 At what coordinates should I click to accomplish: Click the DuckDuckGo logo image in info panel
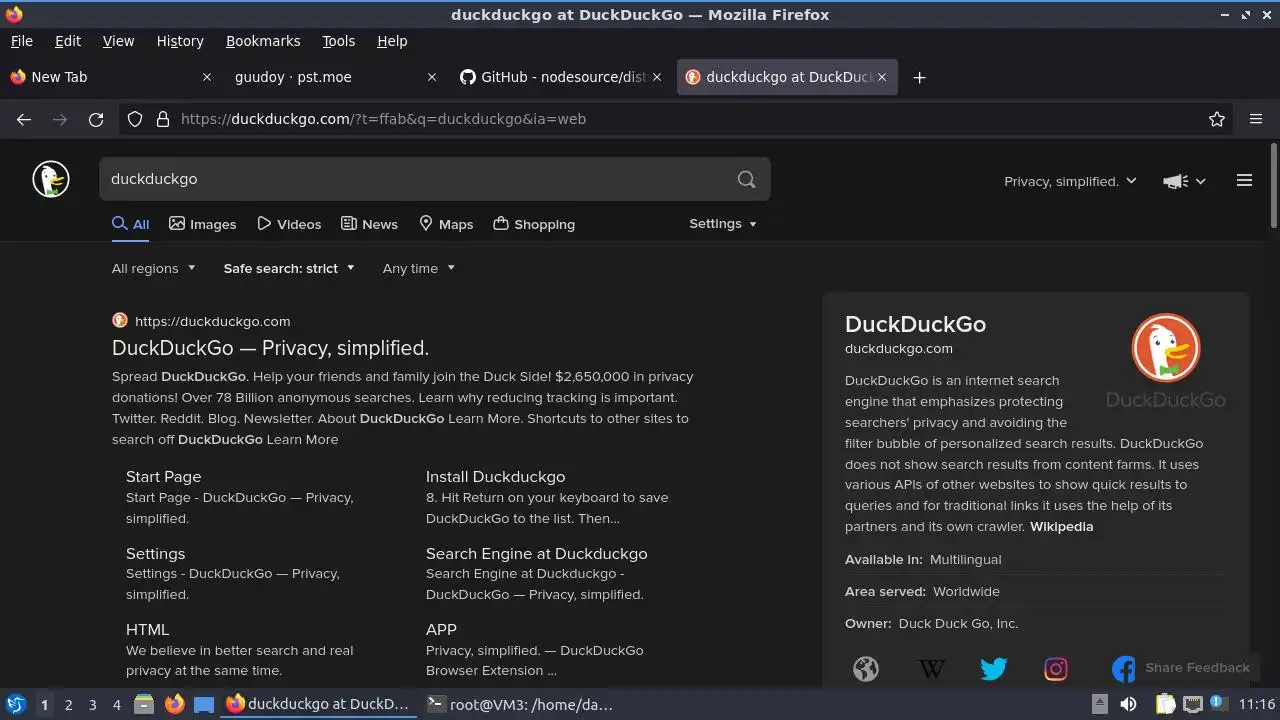pyautogui.click(x=1166, y=361)
